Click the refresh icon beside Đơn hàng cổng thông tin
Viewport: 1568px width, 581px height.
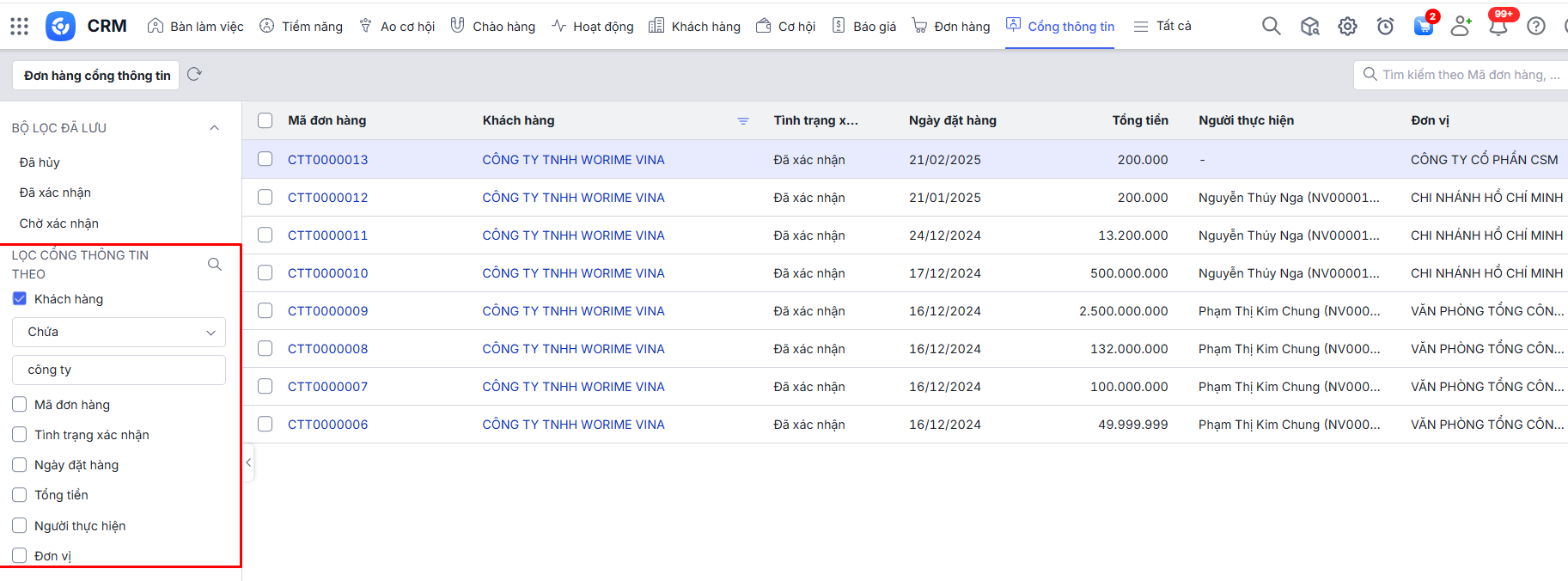(x=194, y=75)
